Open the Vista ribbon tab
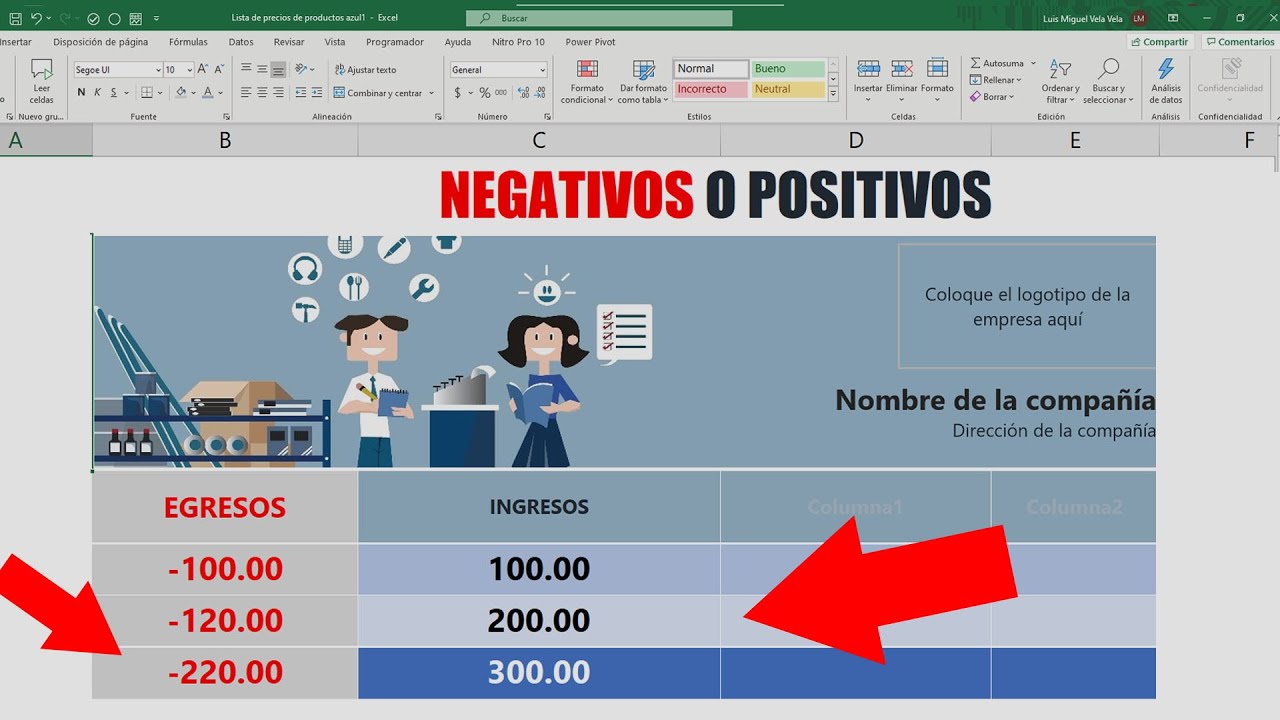This screenshot has width=1280, height=720. coord(335,42)
